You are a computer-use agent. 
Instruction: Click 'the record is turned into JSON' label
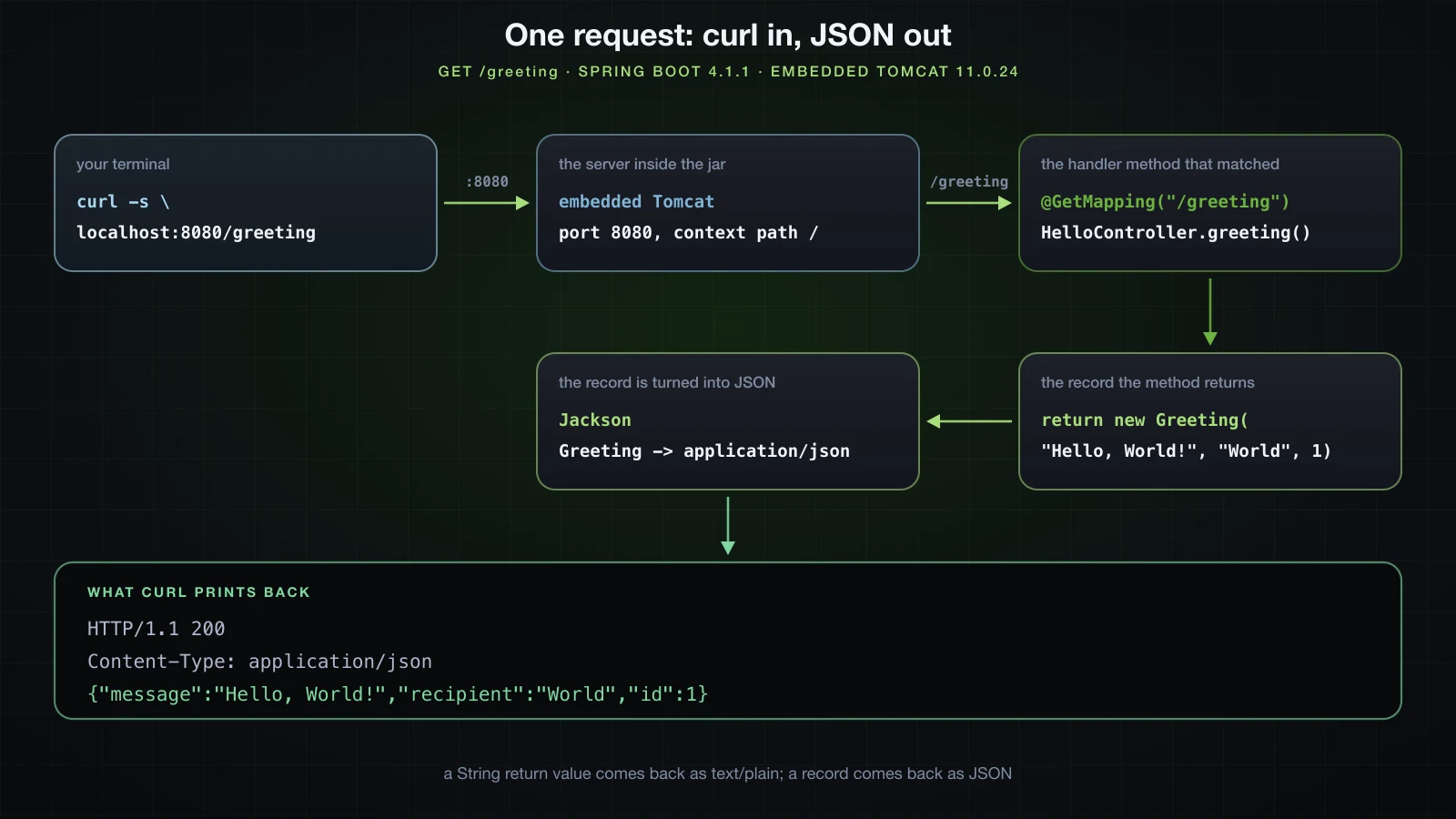pos(667,383)
